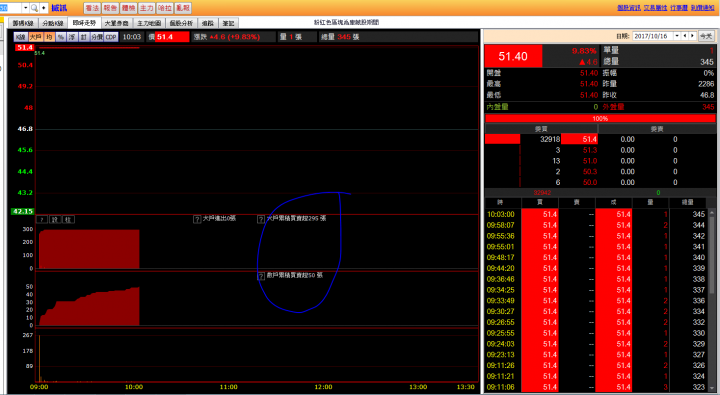
Task: Go to previous date with left arrow
Action: 685,36
